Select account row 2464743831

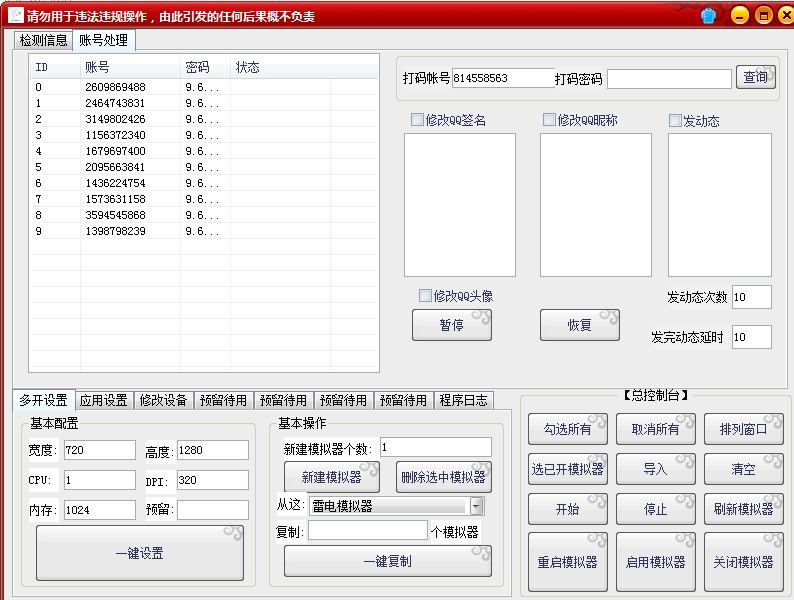[204, 103]
